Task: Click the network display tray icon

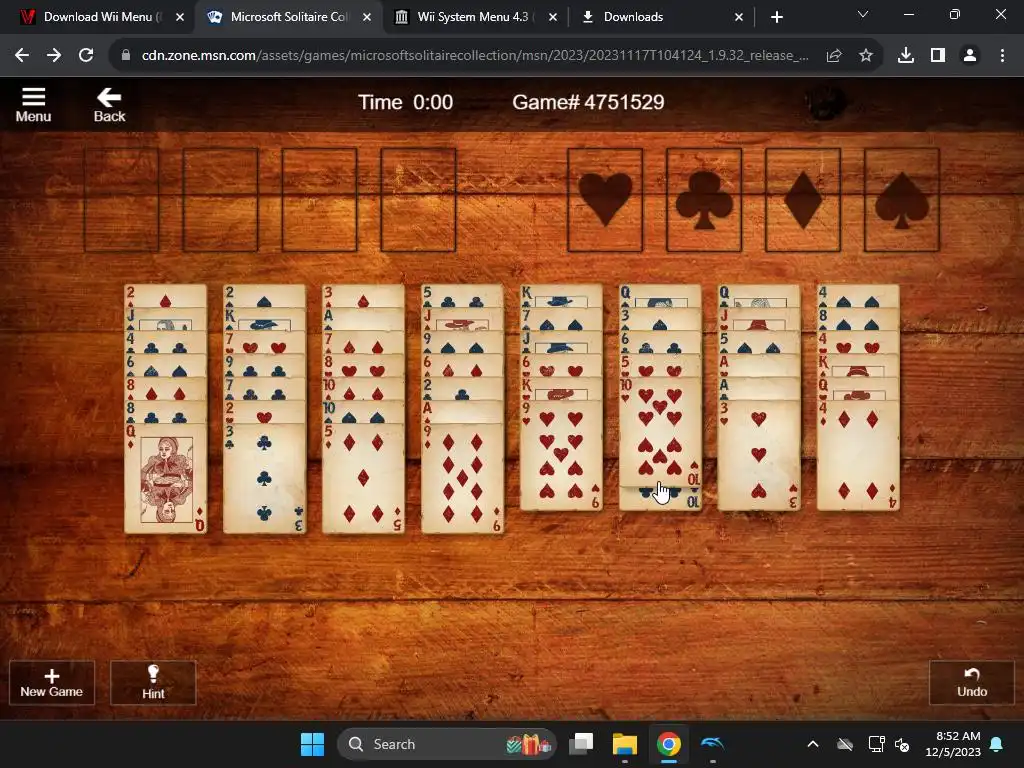Action: [876, 744]
